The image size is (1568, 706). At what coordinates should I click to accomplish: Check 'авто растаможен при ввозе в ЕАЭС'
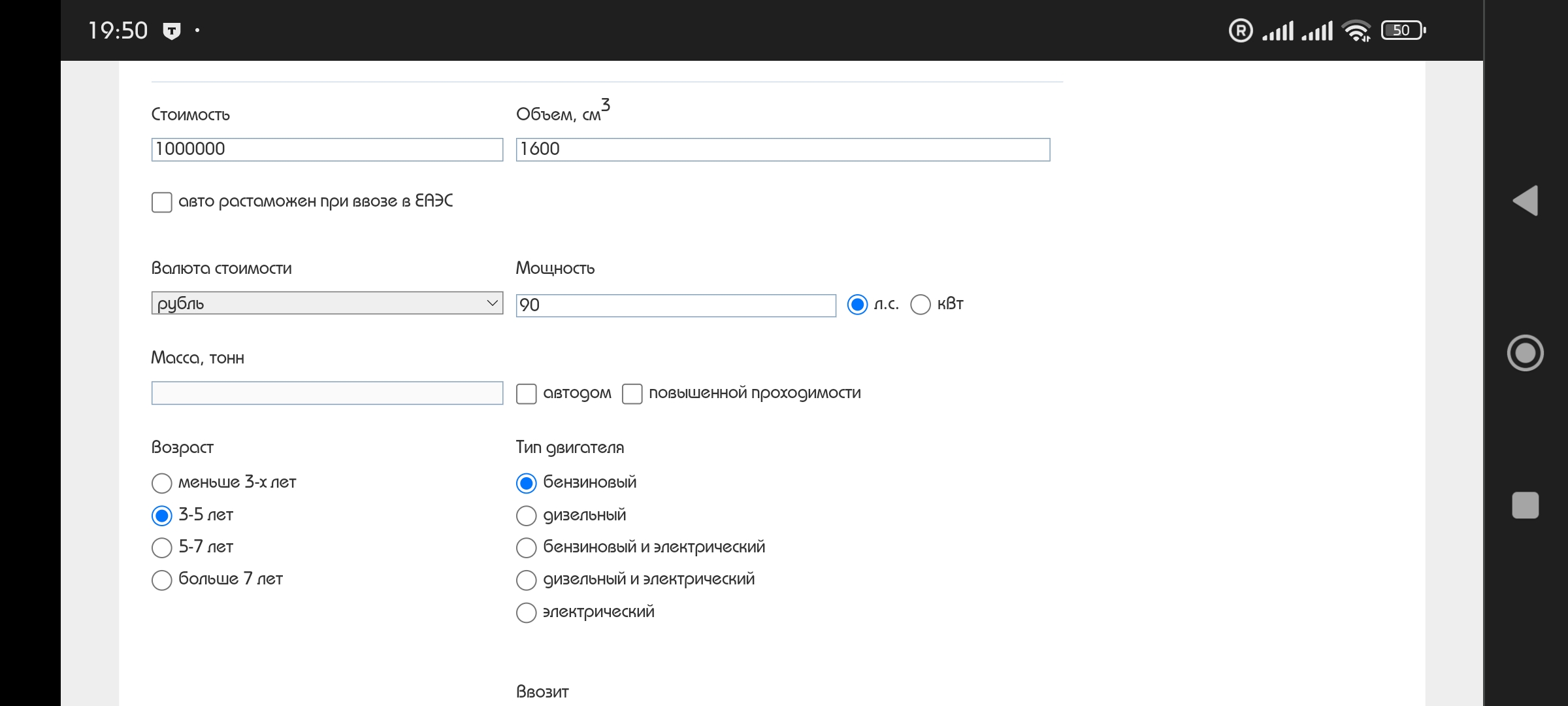tap(162, 202)
